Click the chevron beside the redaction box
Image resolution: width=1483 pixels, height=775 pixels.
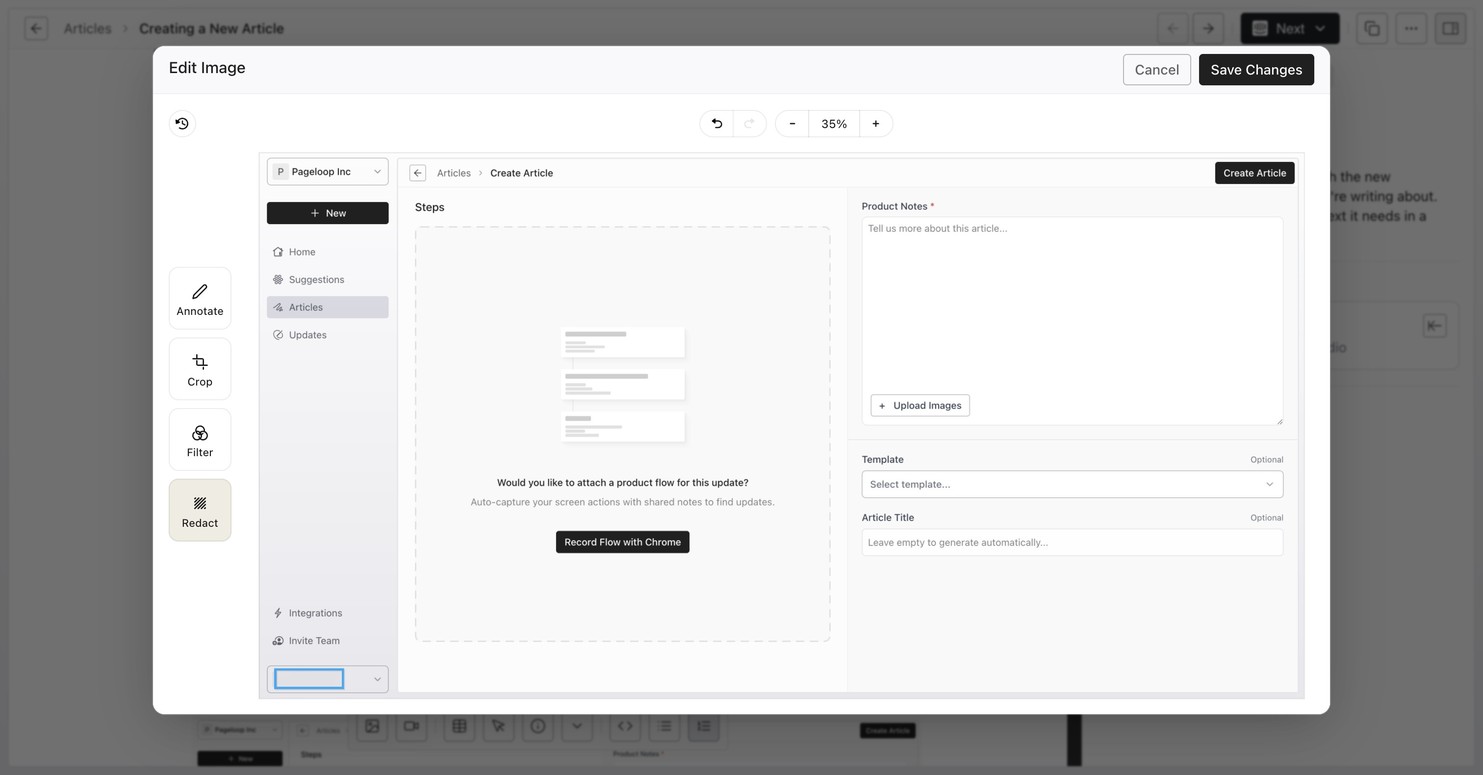click(x=377, y=679)
